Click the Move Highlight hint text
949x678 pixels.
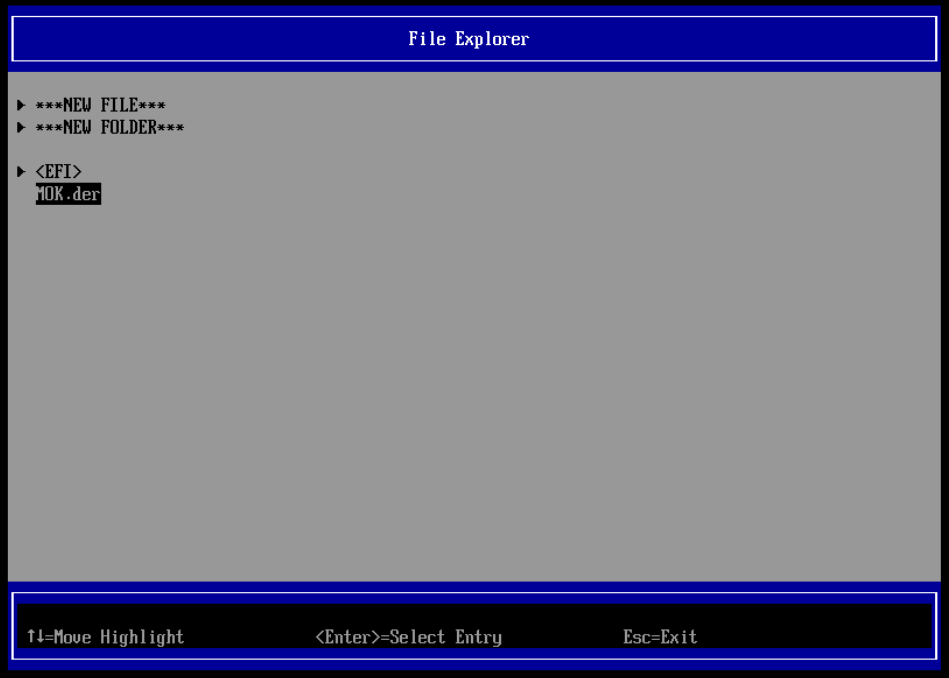119,637
